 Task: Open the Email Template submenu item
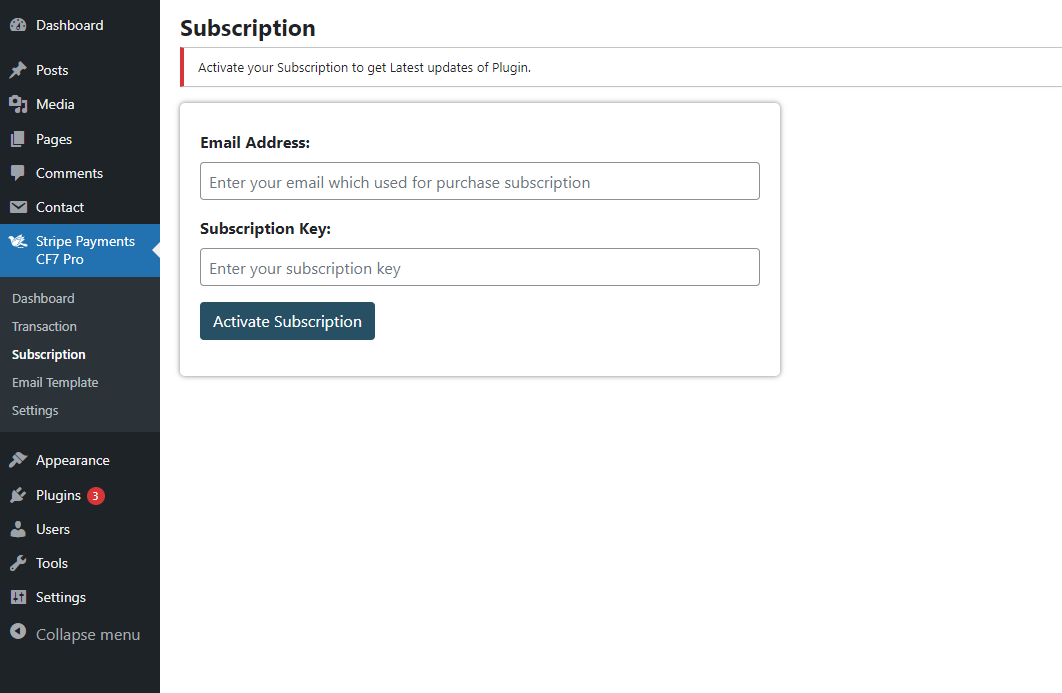click(x=55, y=382)
